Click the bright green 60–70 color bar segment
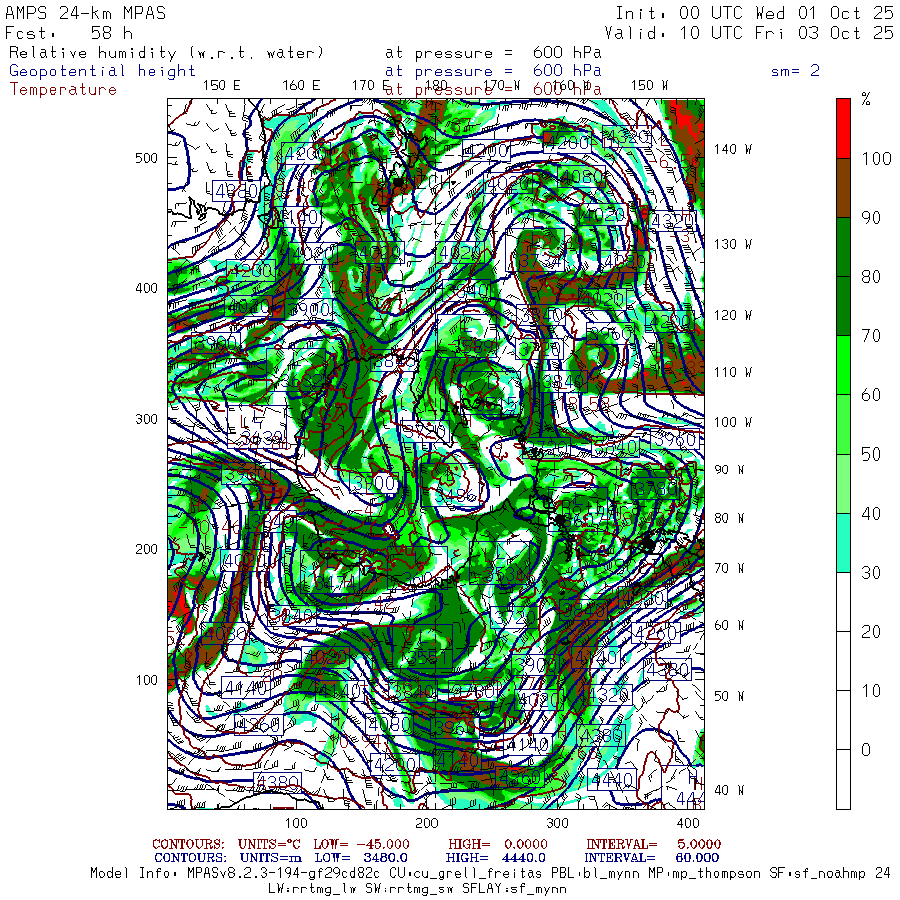 [x=843, y=365]
